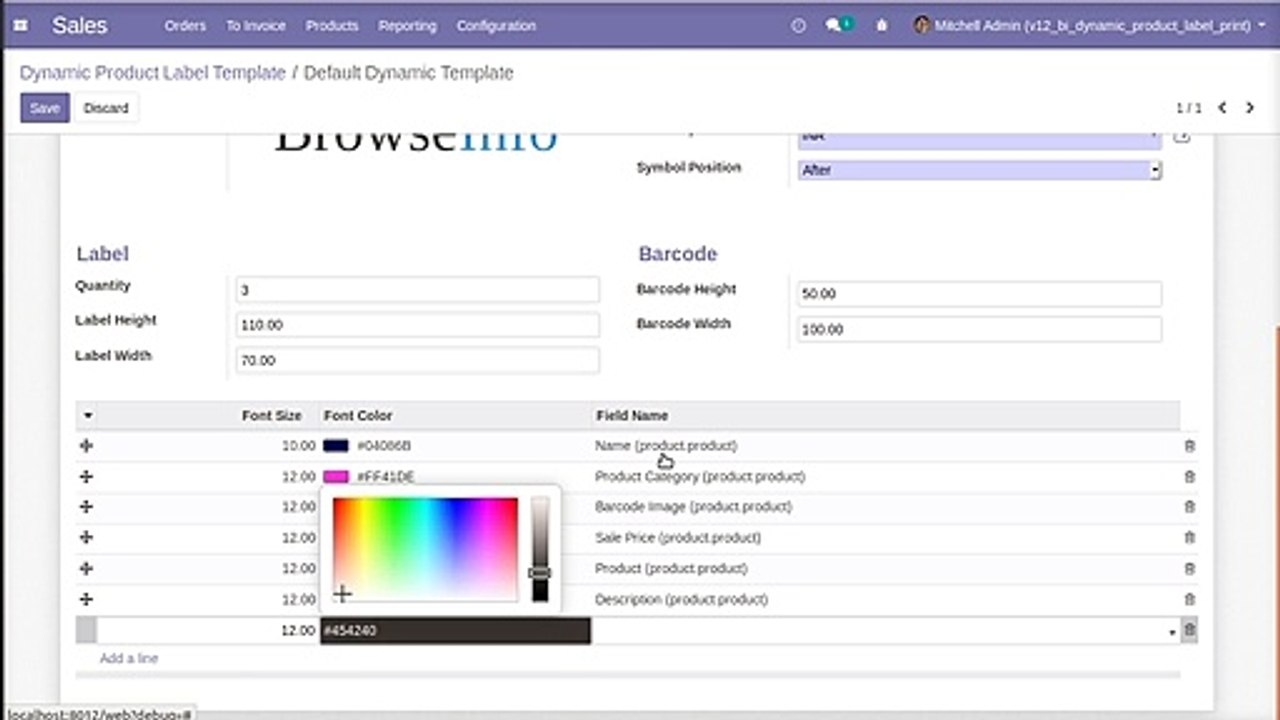The image size is (1280, 720).
Task: Open external link icon beside currency field
Action: click(1181, 135)
